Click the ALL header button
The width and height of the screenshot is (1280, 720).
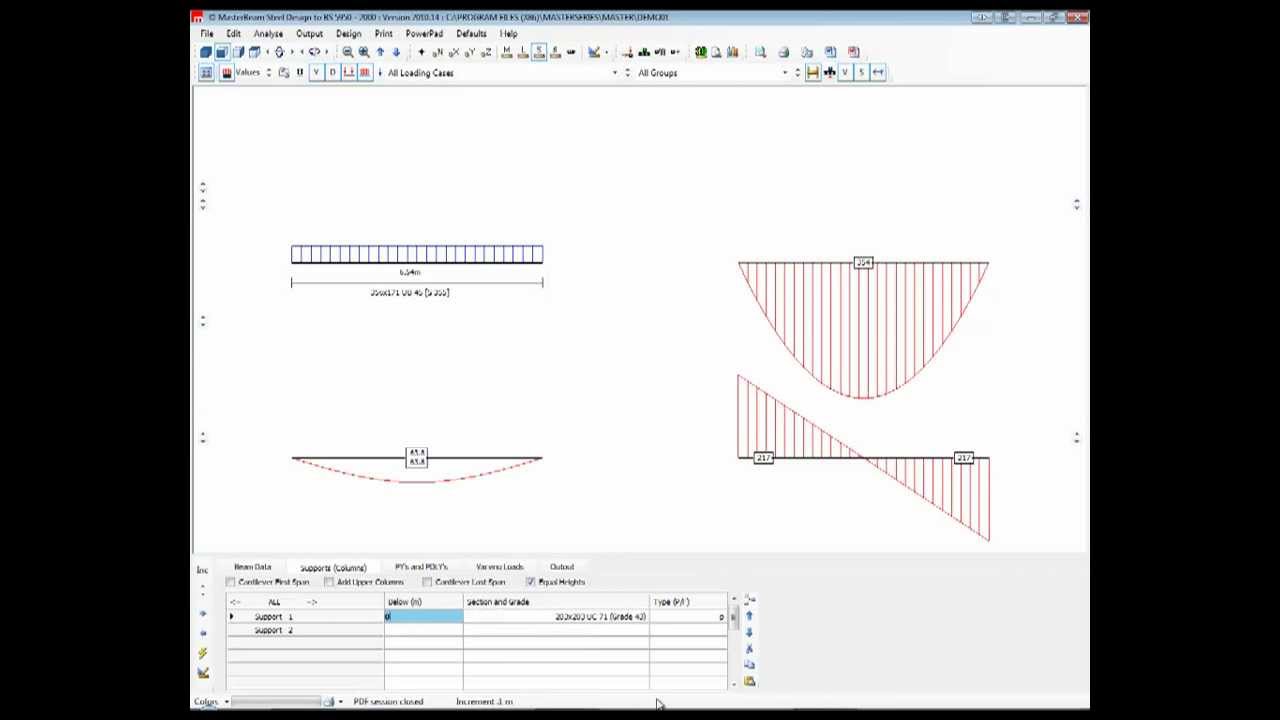coord(274,602)
